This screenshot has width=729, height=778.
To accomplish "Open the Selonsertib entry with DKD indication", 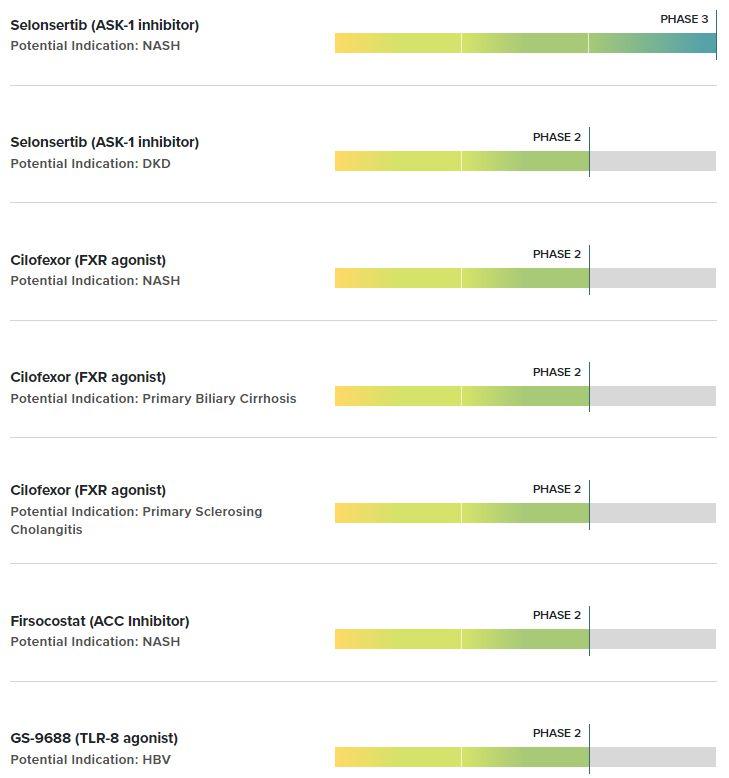I will (x=104, y=142).
